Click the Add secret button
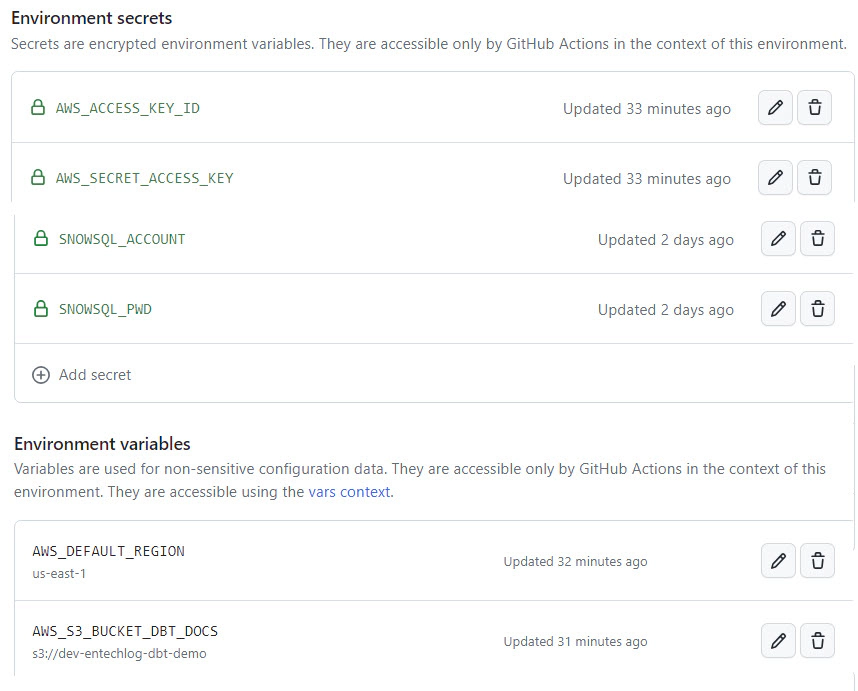The image size is (858, 691). 82,375
